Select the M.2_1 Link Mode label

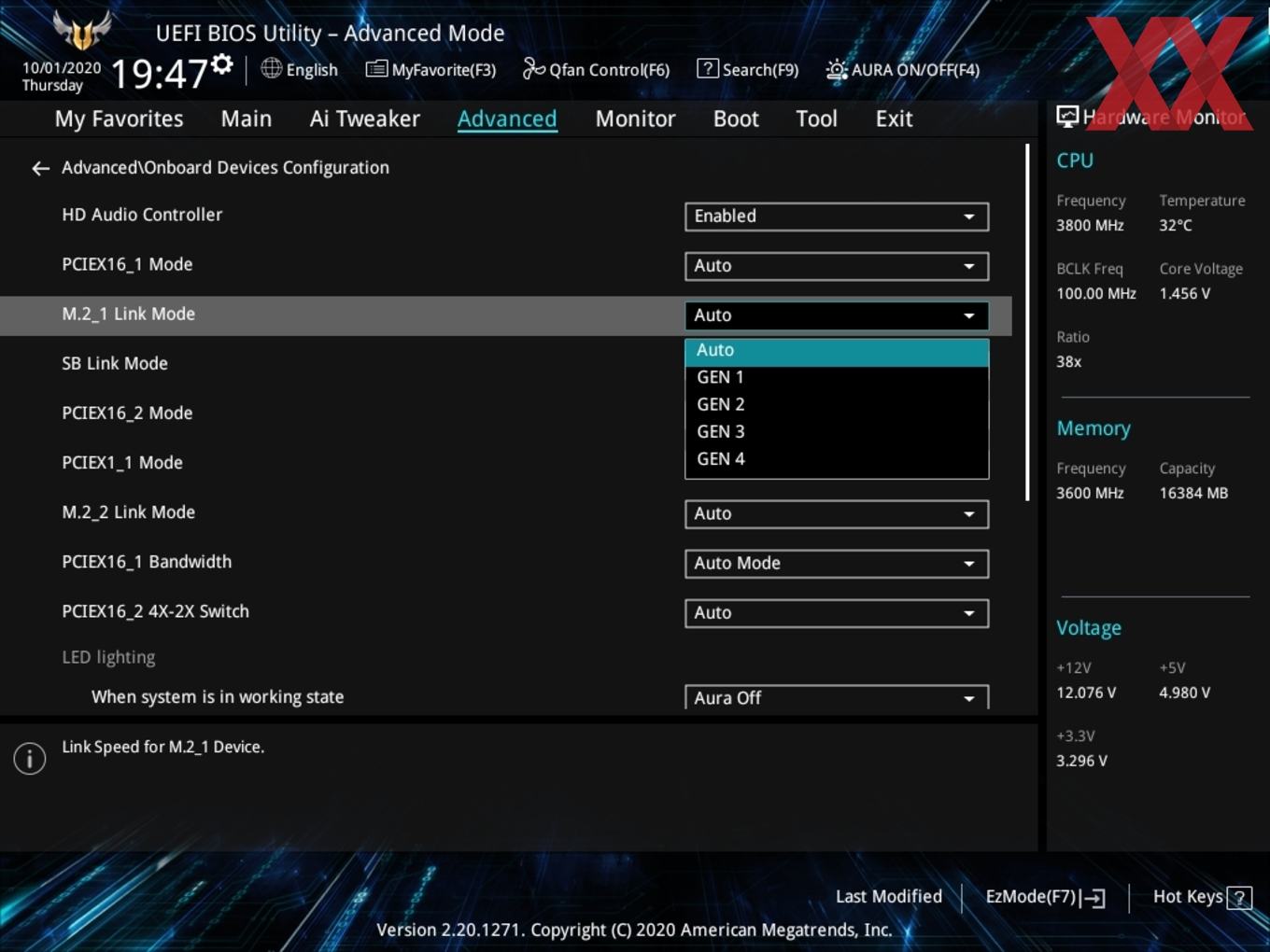pos(129,315)
